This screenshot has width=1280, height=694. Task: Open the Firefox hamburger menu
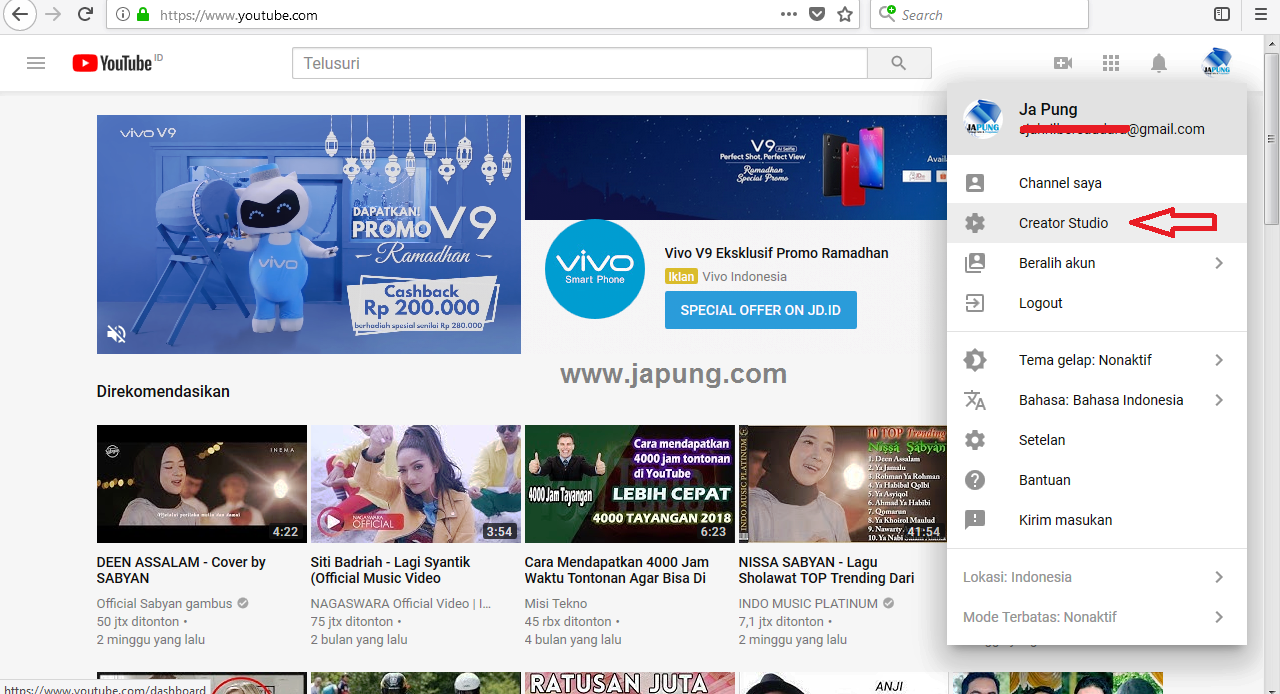click(1260, 14)
